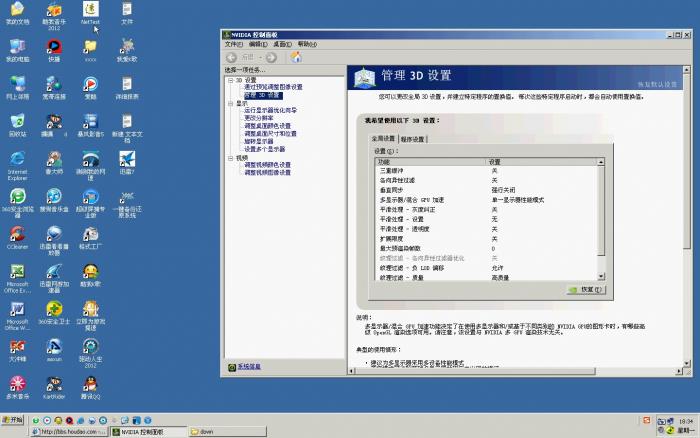This screenshot has width=700, height=438.
Task: Switch to the 程序设置 tab
Action: 412,139
